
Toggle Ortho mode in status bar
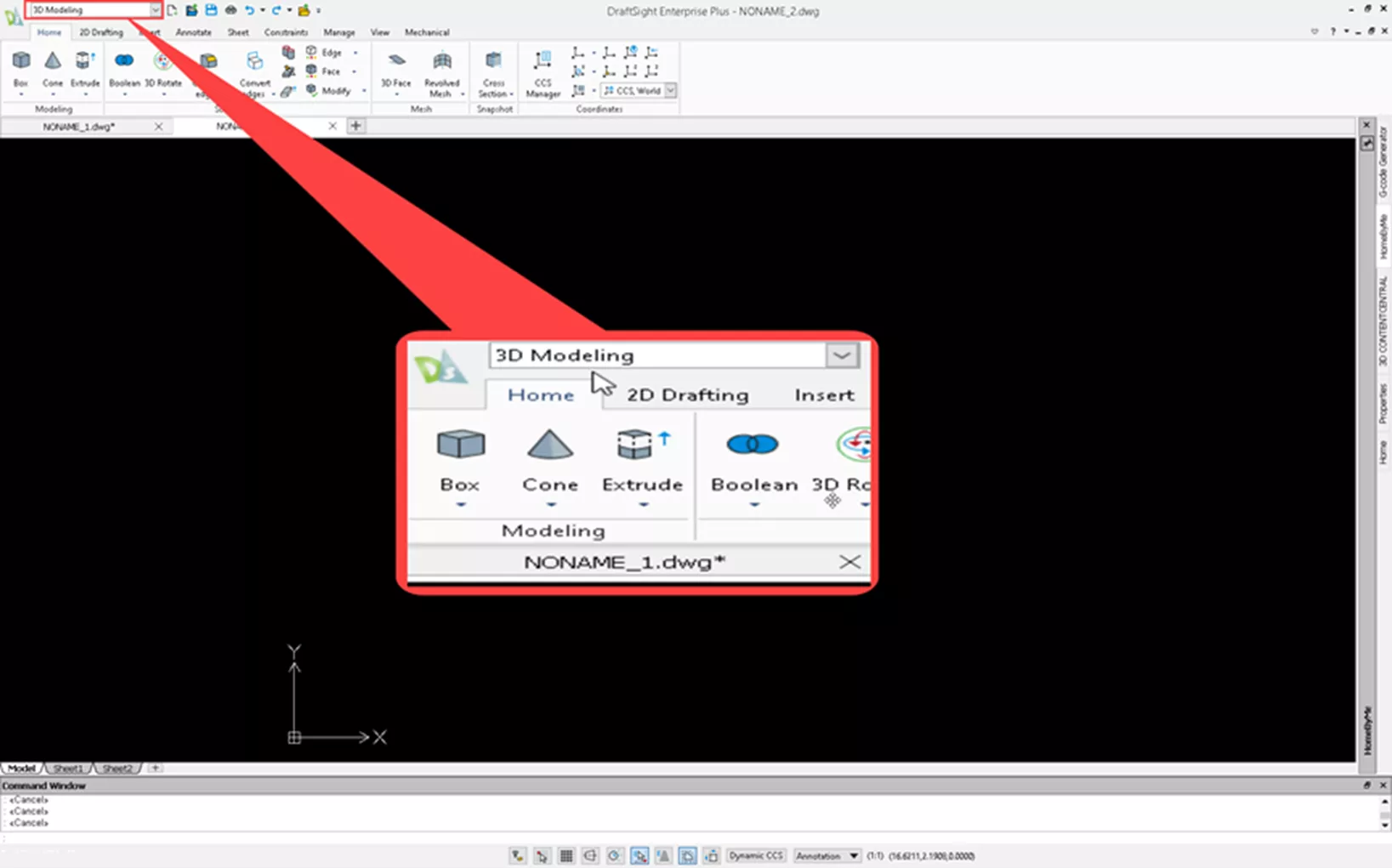pyautogui.click(x=590, y=856)
